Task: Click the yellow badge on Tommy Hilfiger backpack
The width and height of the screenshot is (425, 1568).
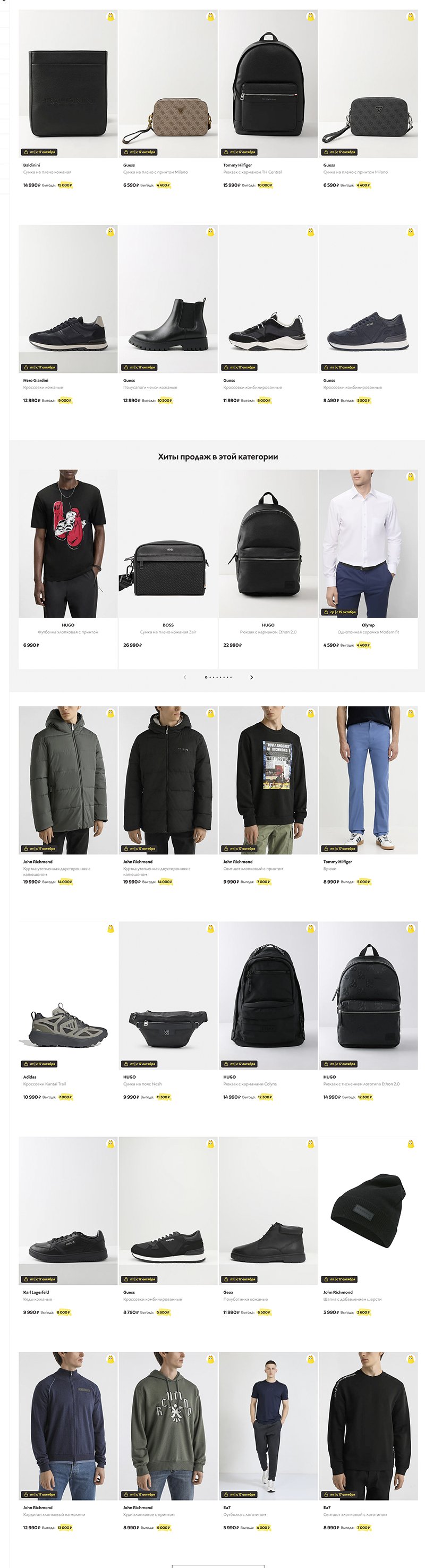Action: (311, 16)
